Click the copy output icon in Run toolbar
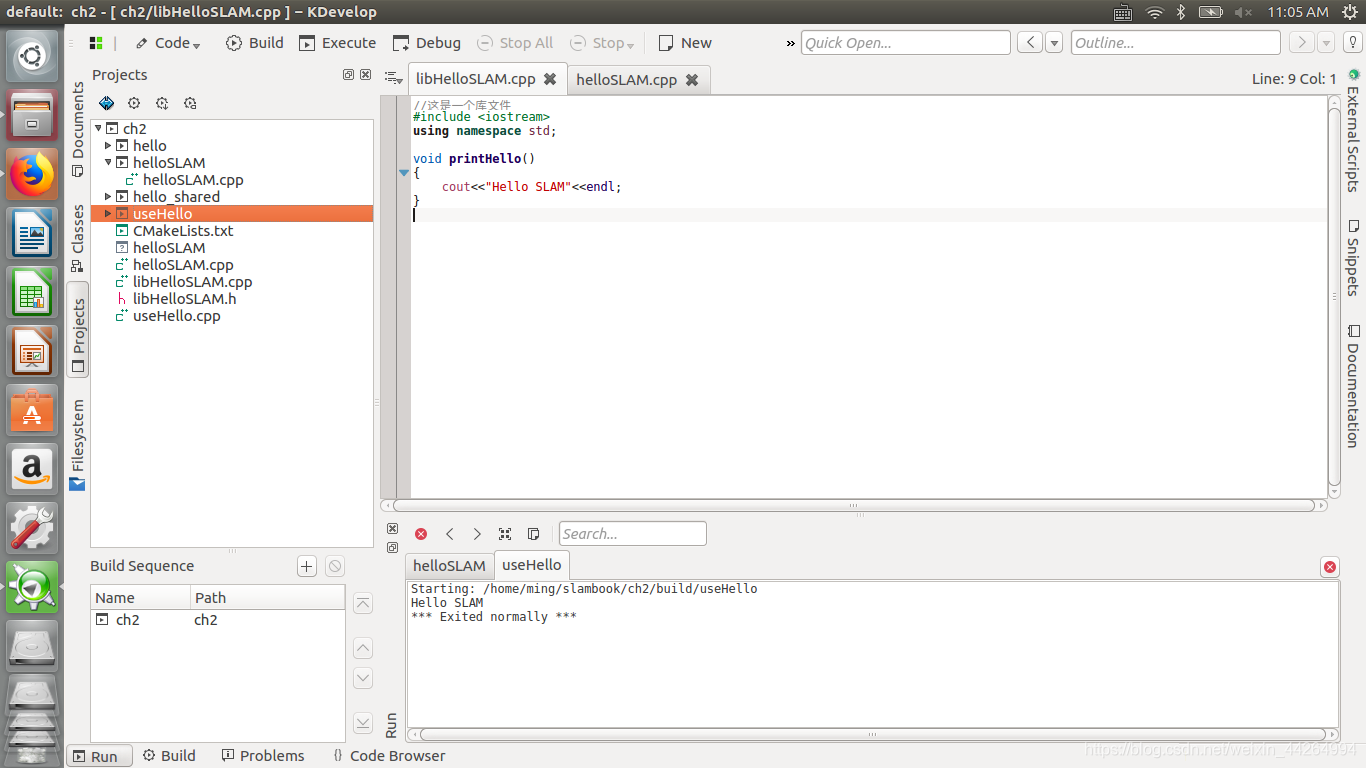 [533, 534]
